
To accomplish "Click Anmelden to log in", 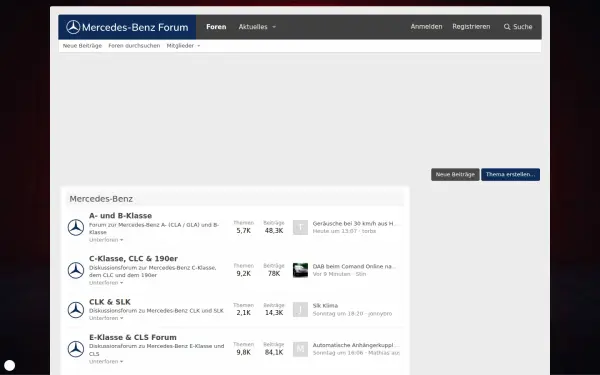I will point(426,27).
